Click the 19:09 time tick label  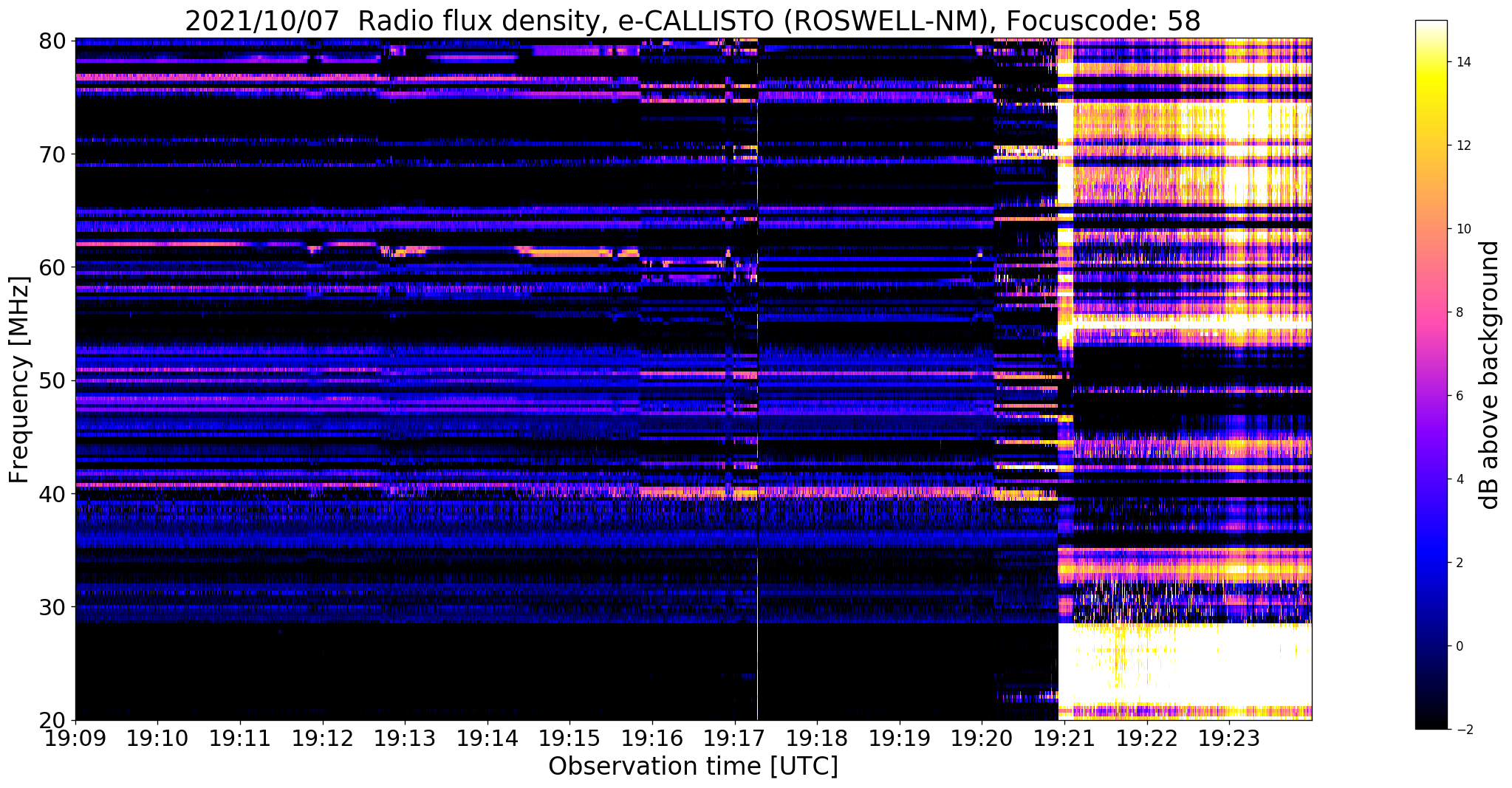(x=75, y=738)
